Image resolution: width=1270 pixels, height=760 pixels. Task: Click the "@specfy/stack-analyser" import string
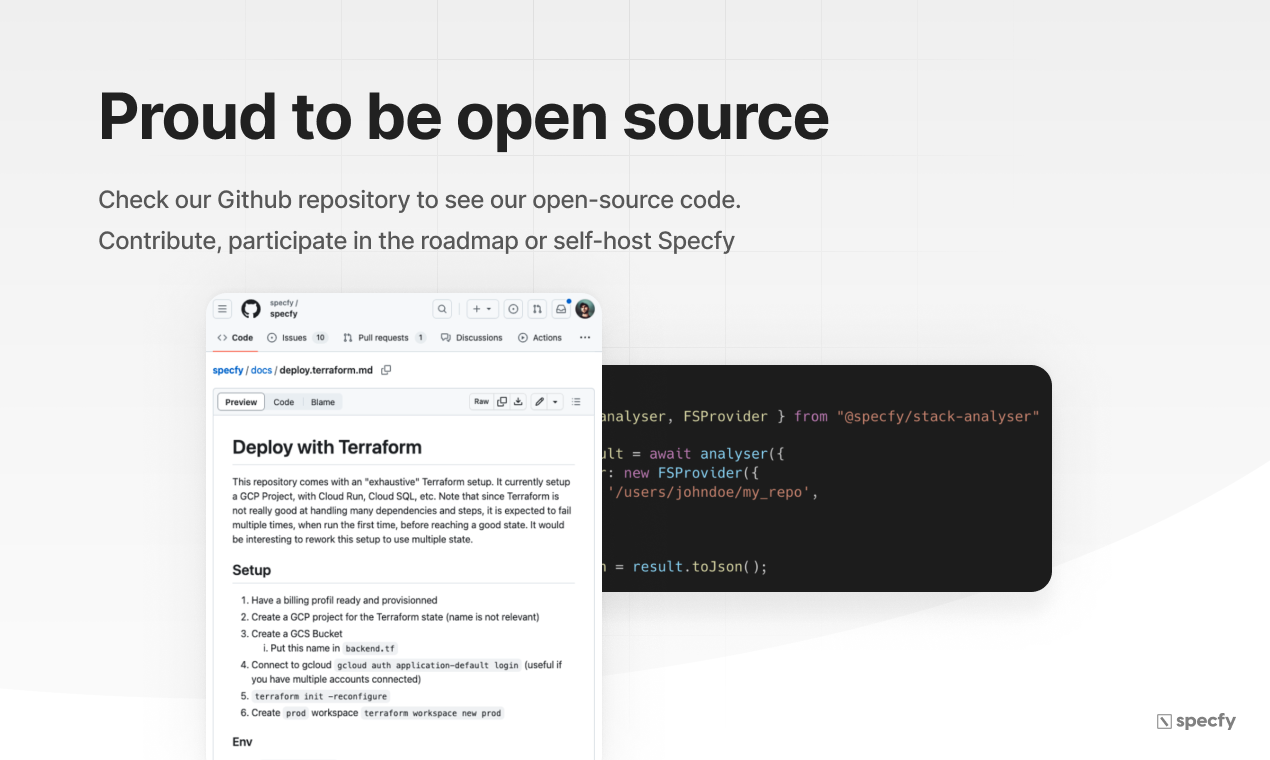(x=938, y=416)
